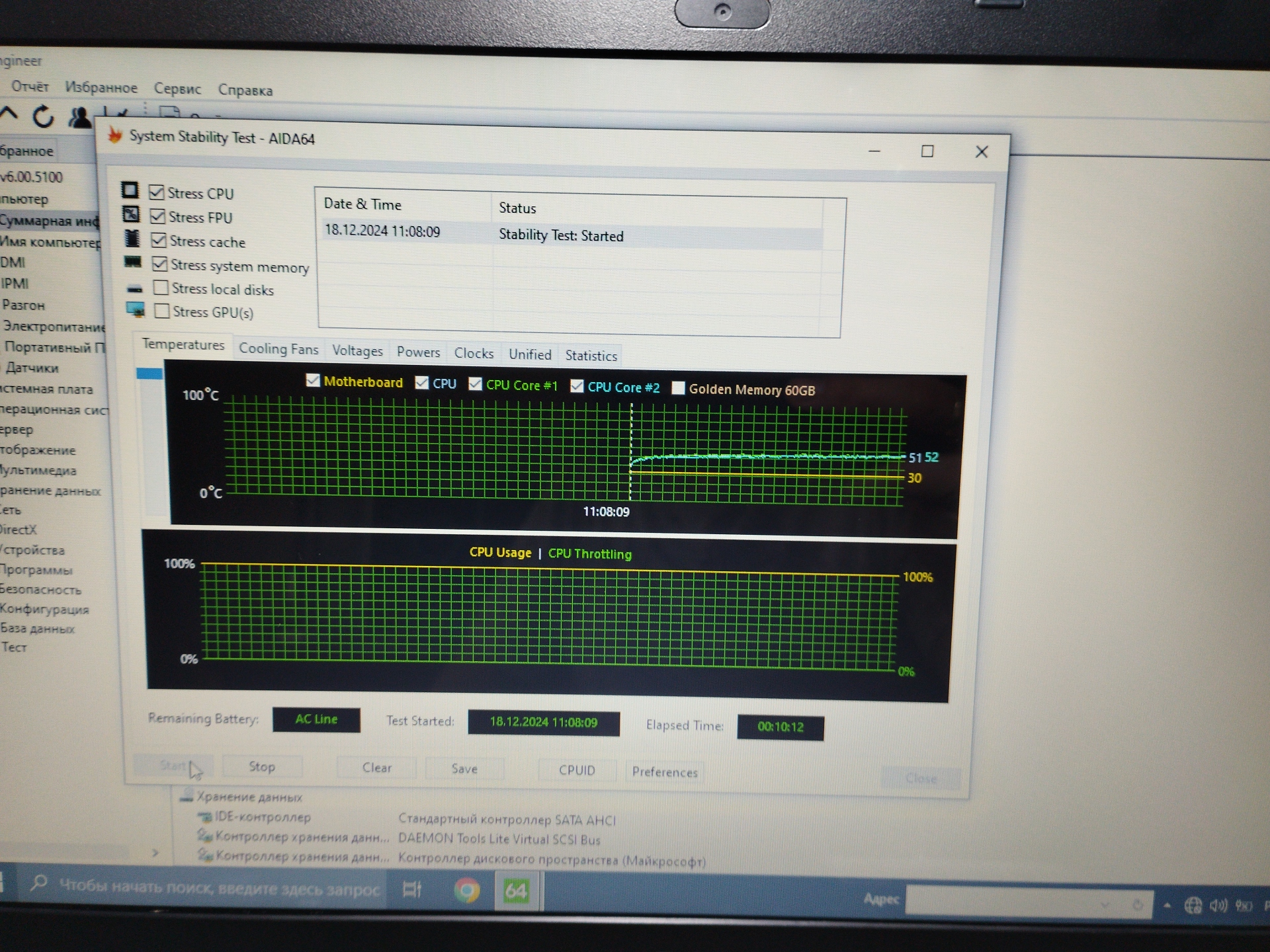This screenshot has width=1270, height=952.
Task: Click the Stress FPU icon
Action: coord(131,214)
